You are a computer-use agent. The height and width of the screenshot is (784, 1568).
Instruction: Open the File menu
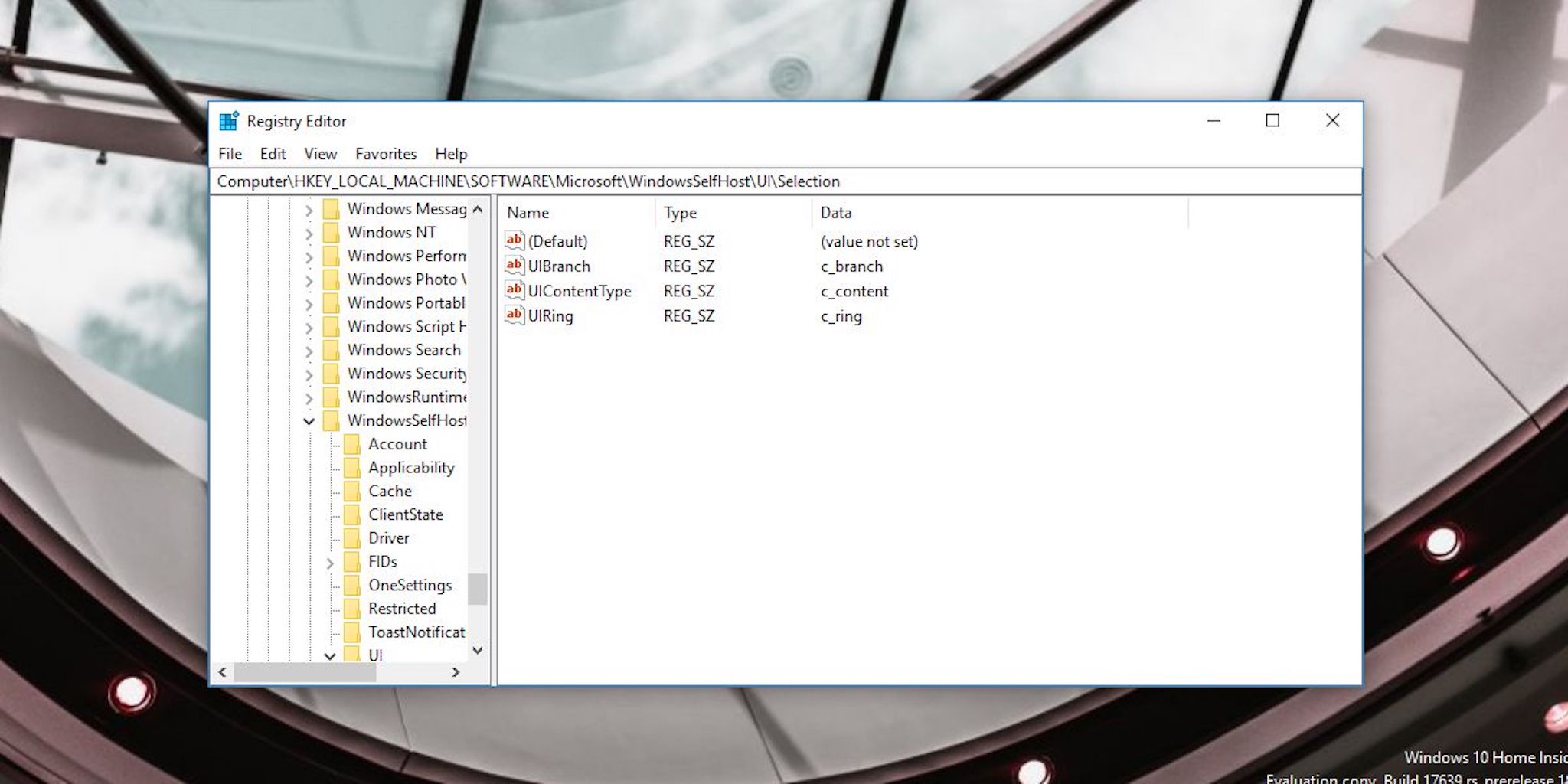pos(230,154)
